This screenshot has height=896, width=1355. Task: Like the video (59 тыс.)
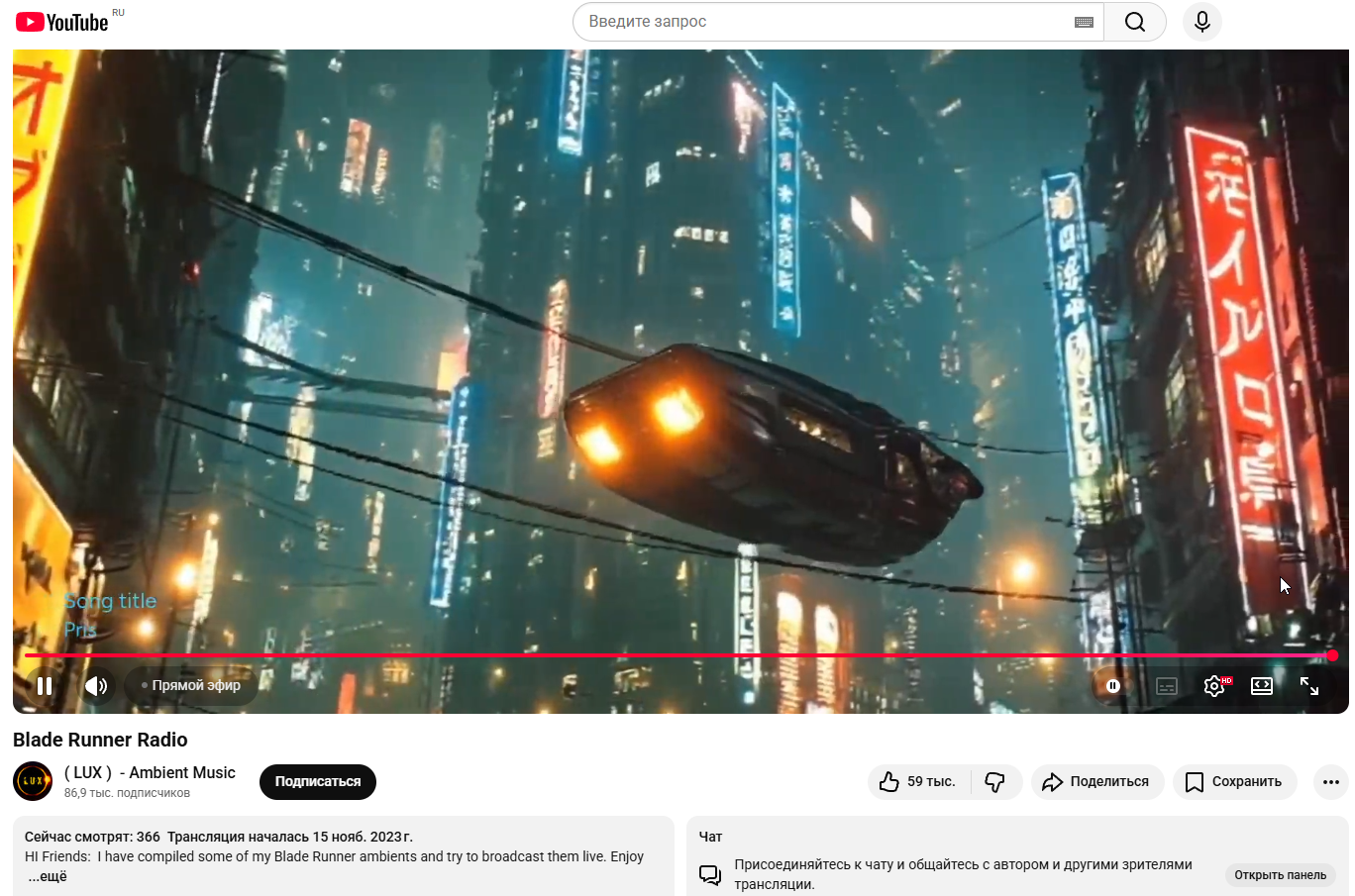919,781
